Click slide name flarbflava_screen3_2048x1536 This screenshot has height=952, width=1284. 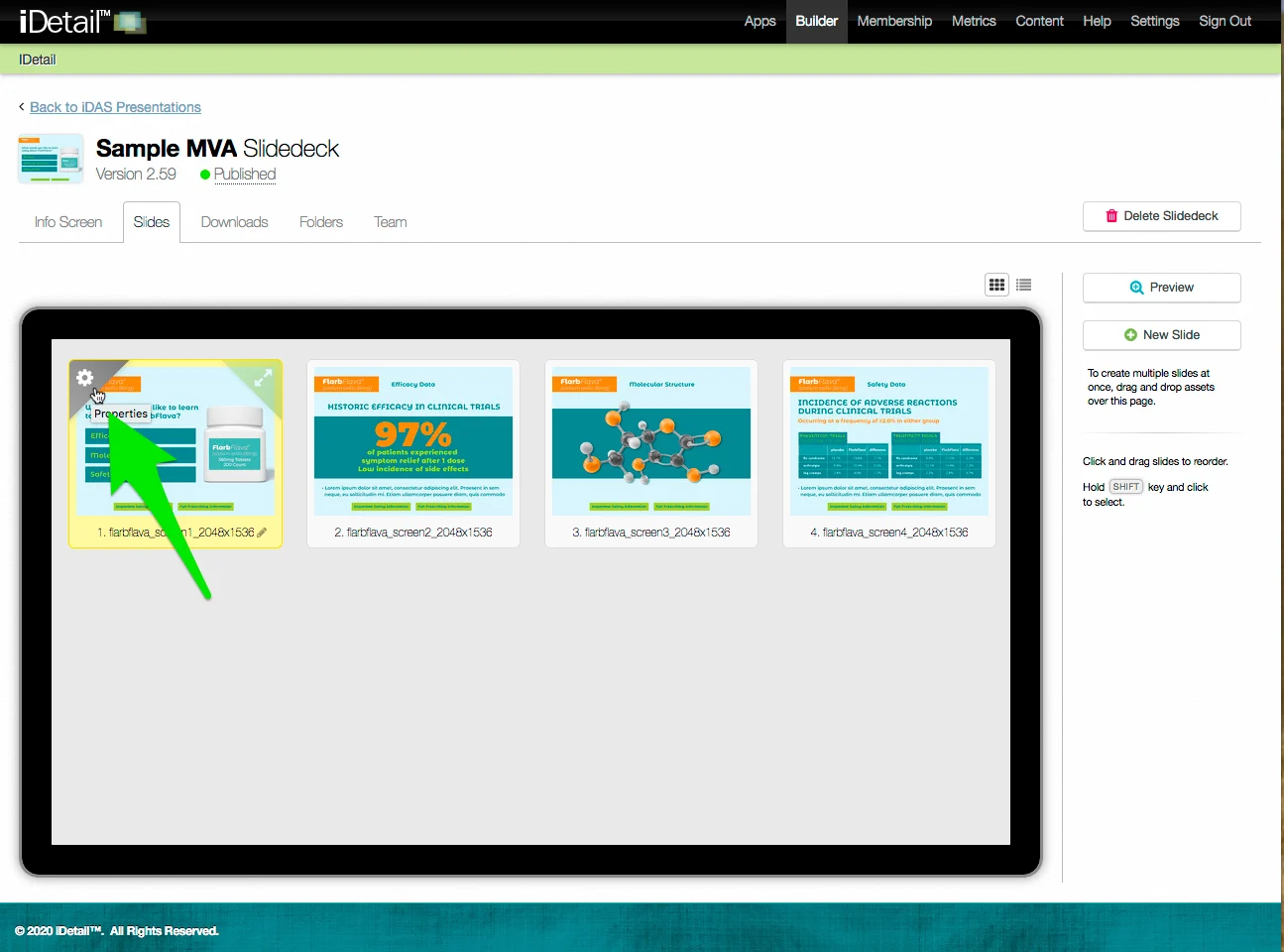click(x=651, y=533)
